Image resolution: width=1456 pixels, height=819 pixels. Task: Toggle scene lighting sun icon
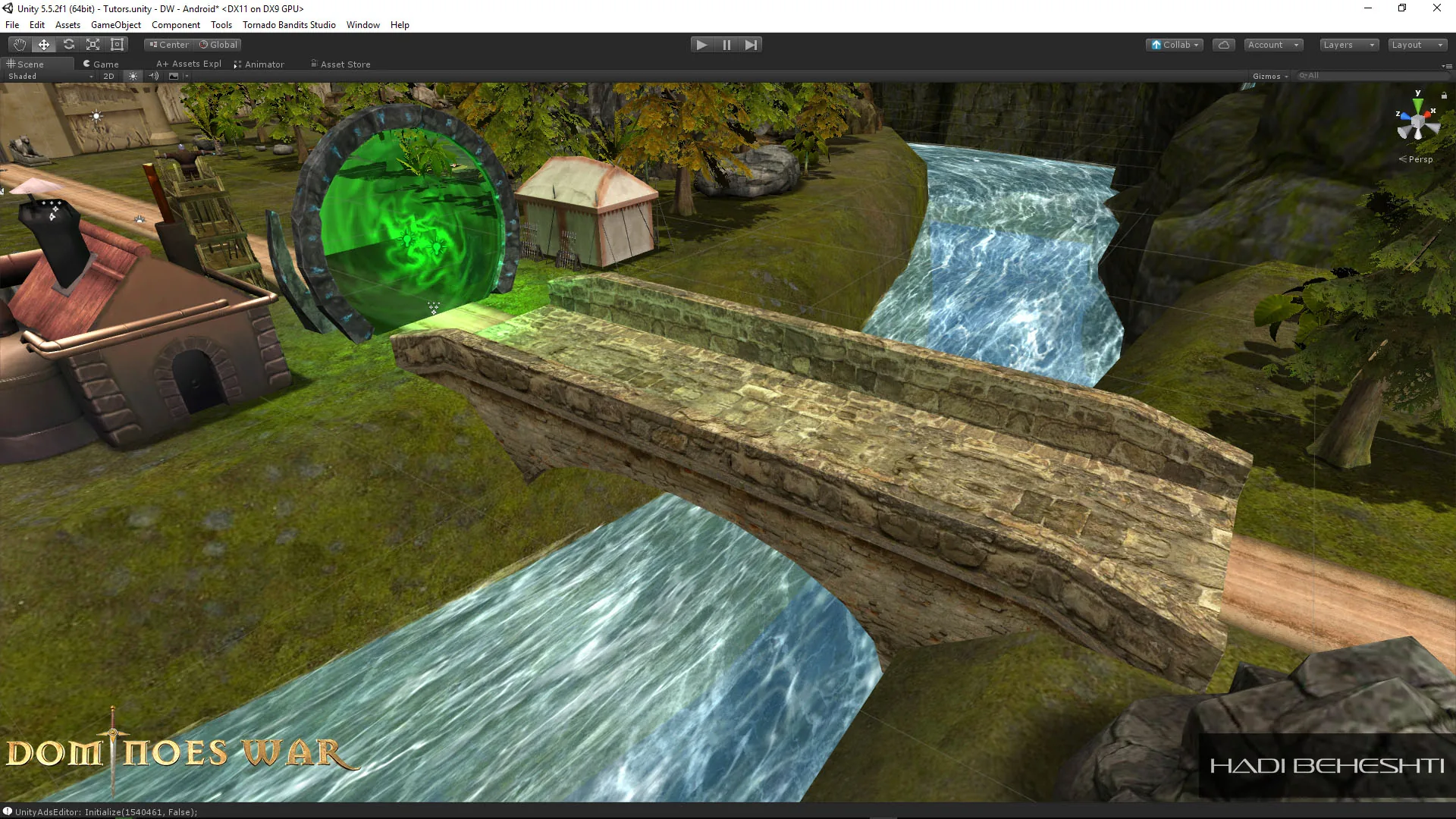point(133,76)
